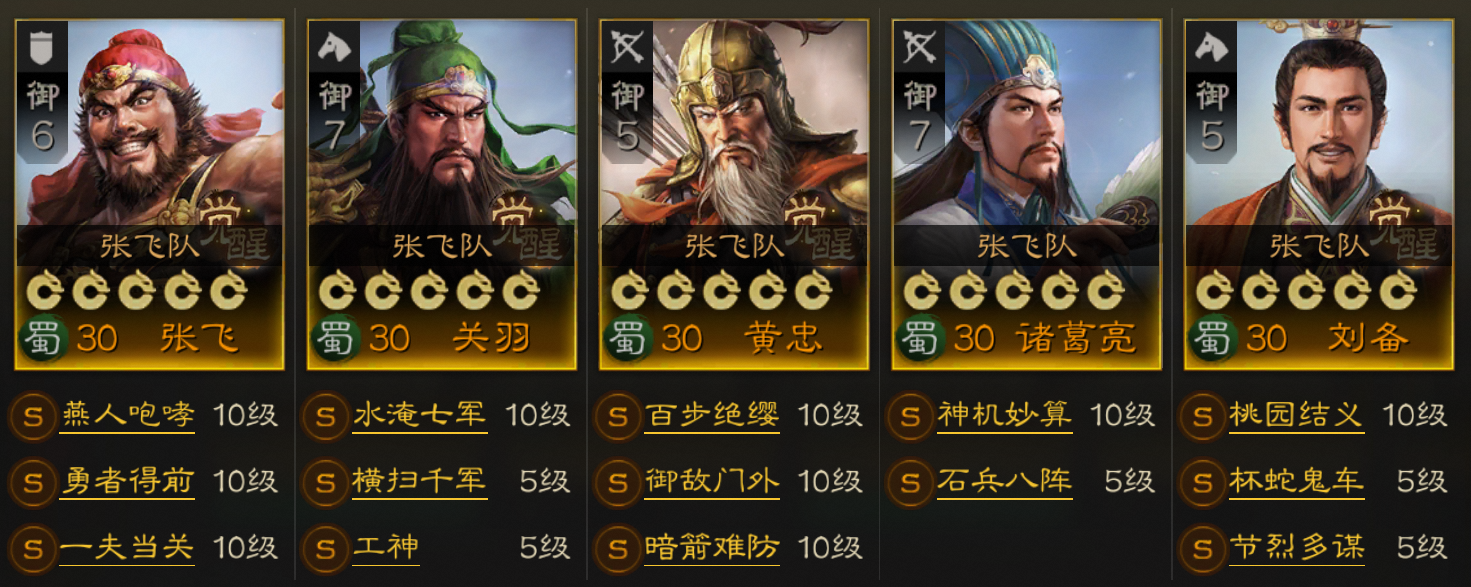Click the 蜀 faction badge on 诸葛亮 card

coord(919,337)
